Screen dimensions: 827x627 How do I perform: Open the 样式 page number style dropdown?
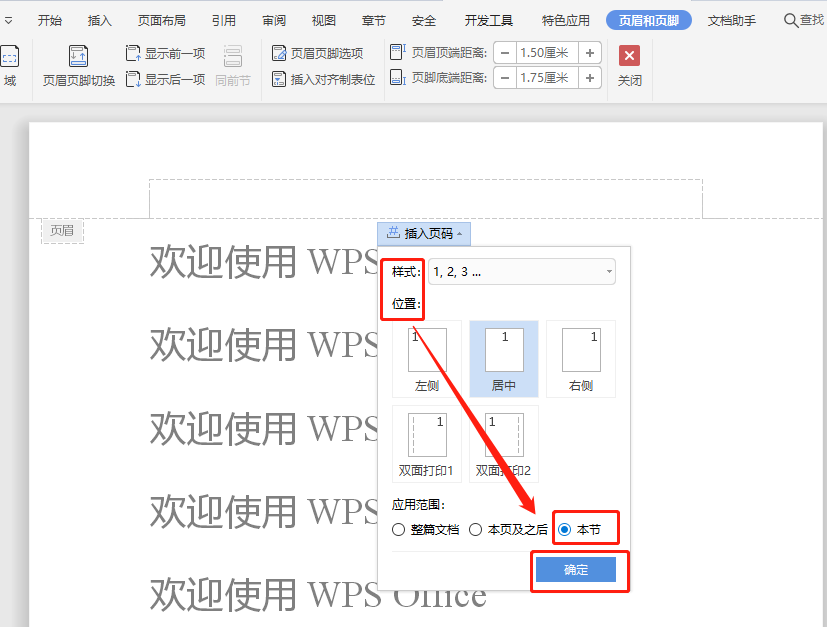pos(522,272)
